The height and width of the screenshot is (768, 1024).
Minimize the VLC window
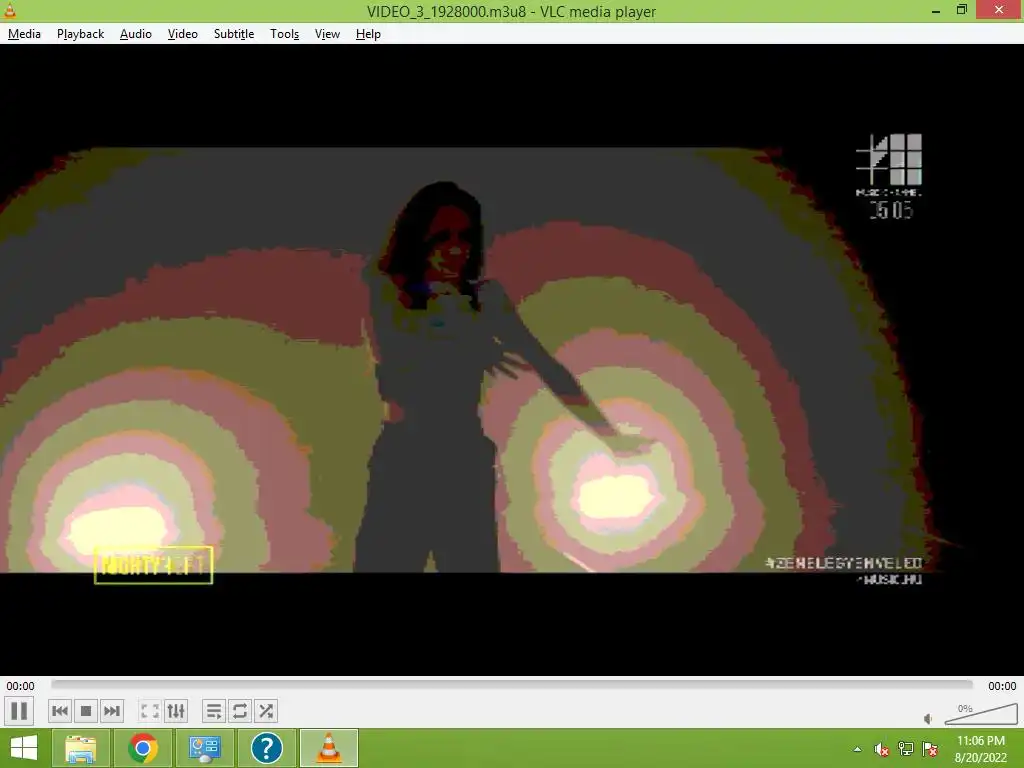936,10
